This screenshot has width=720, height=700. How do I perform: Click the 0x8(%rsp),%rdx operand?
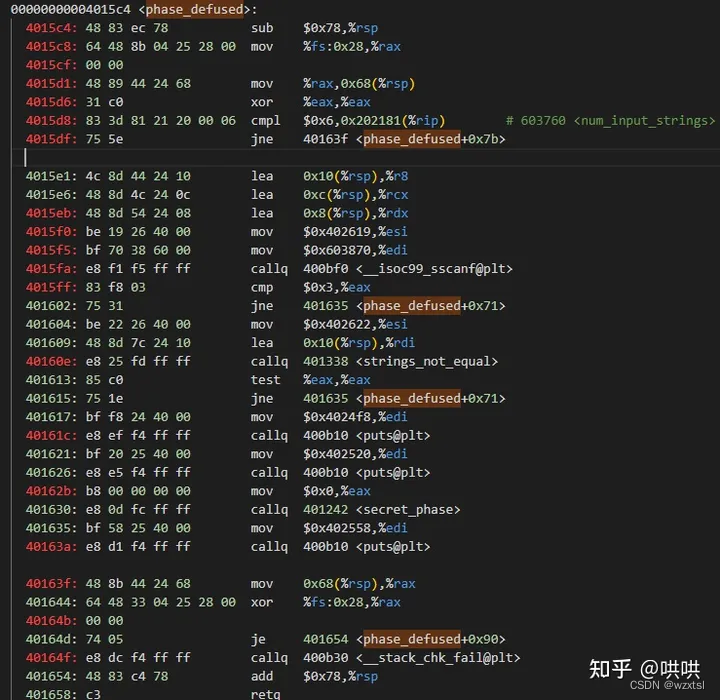(355, 213)
